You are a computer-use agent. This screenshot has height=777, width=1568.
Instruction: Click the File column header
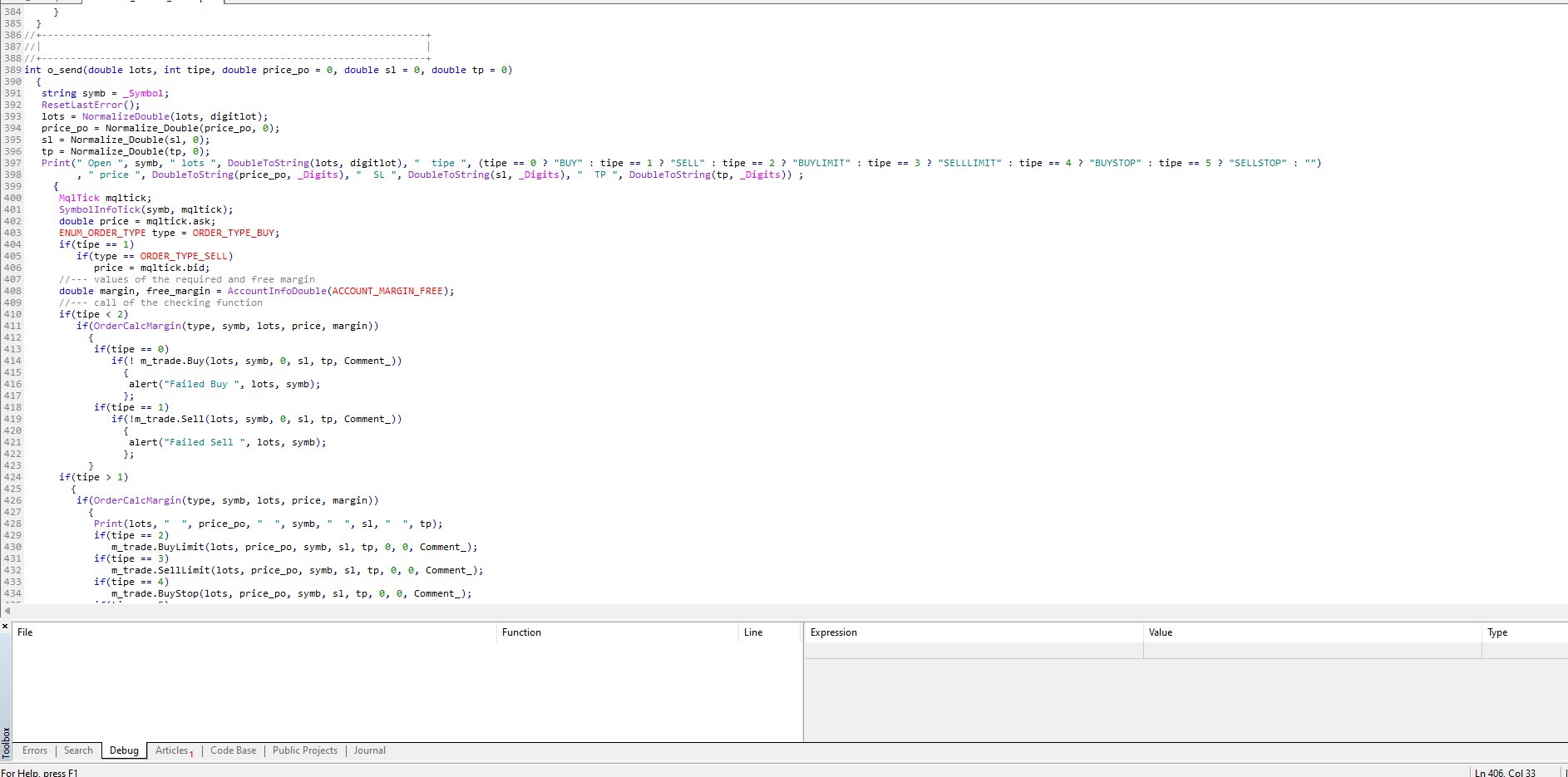(x=254, y=632)
